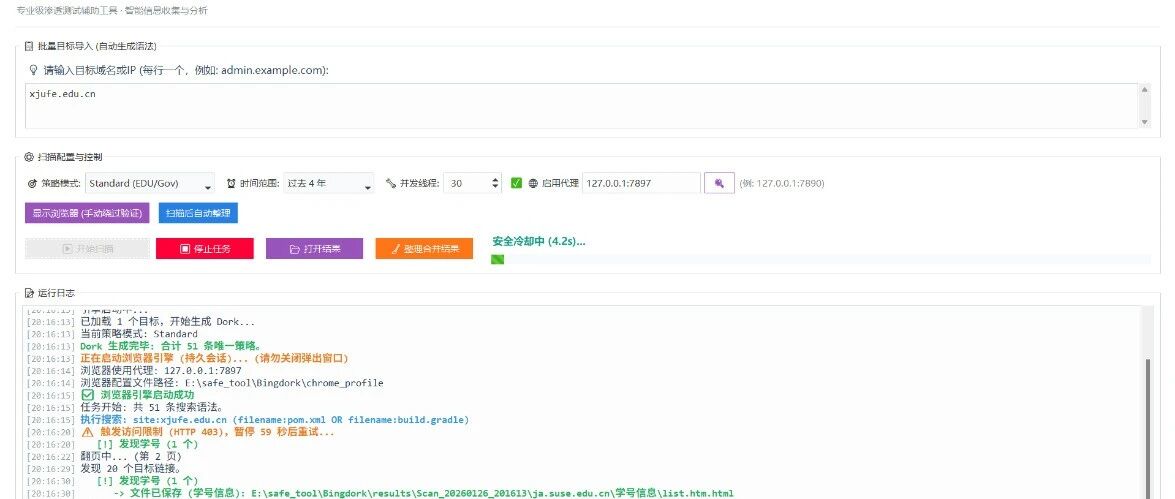The height and width of the screenshot is (499, 1175).
Task: Click the edit icon beside 运行日志
Action: 29,293
